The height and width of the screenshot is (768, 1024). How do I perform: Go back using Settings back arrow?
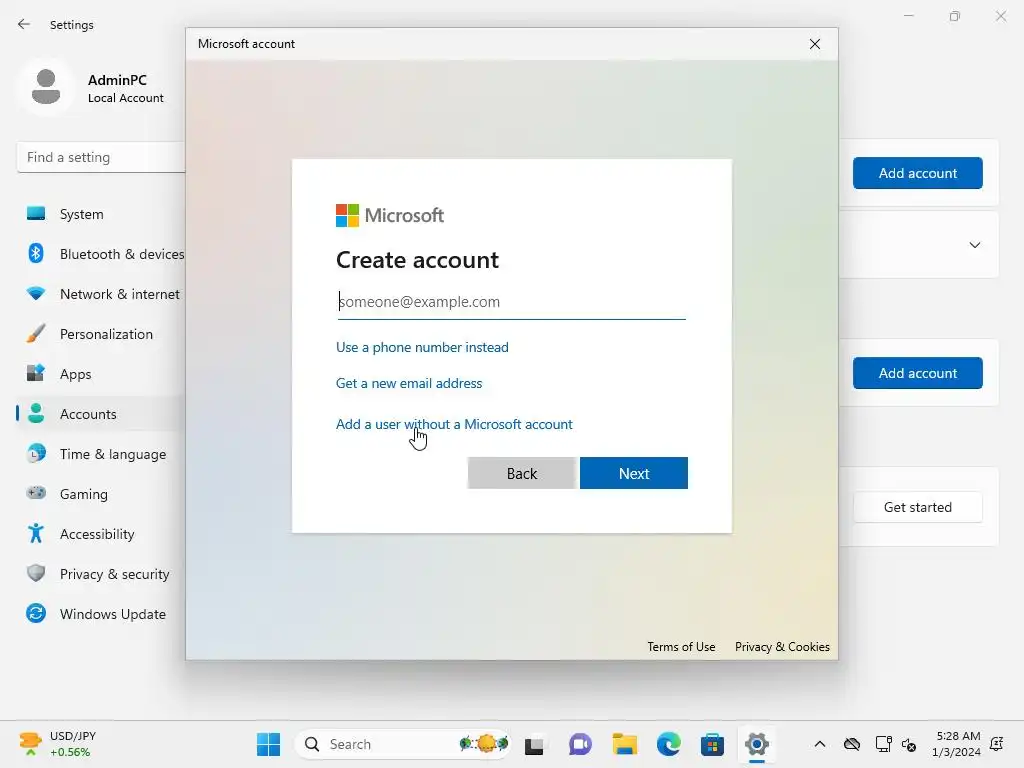24,24
